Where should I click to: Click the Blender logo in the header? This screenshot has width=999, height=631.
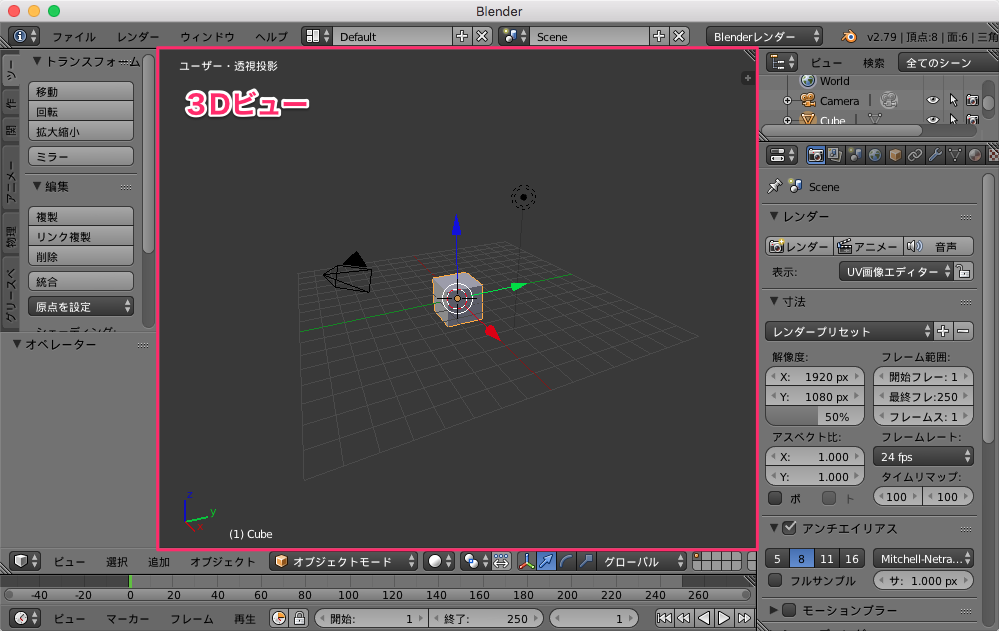click(849, 36)
